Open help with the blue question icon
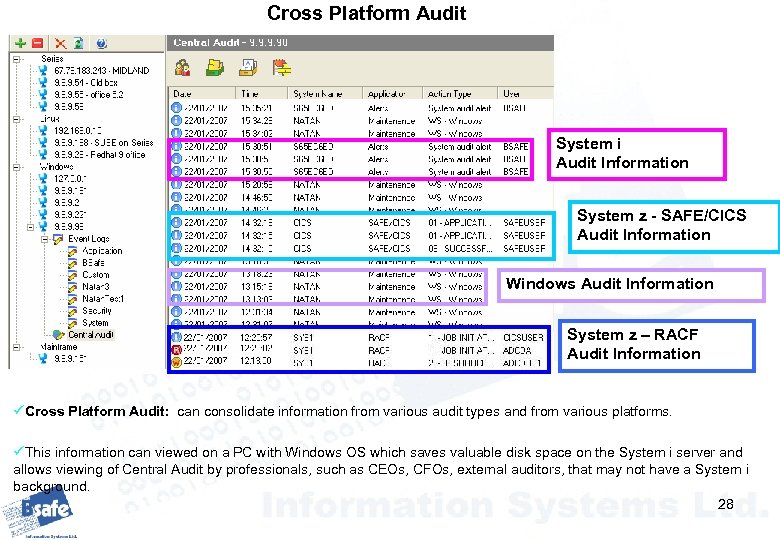 (101, 43)
